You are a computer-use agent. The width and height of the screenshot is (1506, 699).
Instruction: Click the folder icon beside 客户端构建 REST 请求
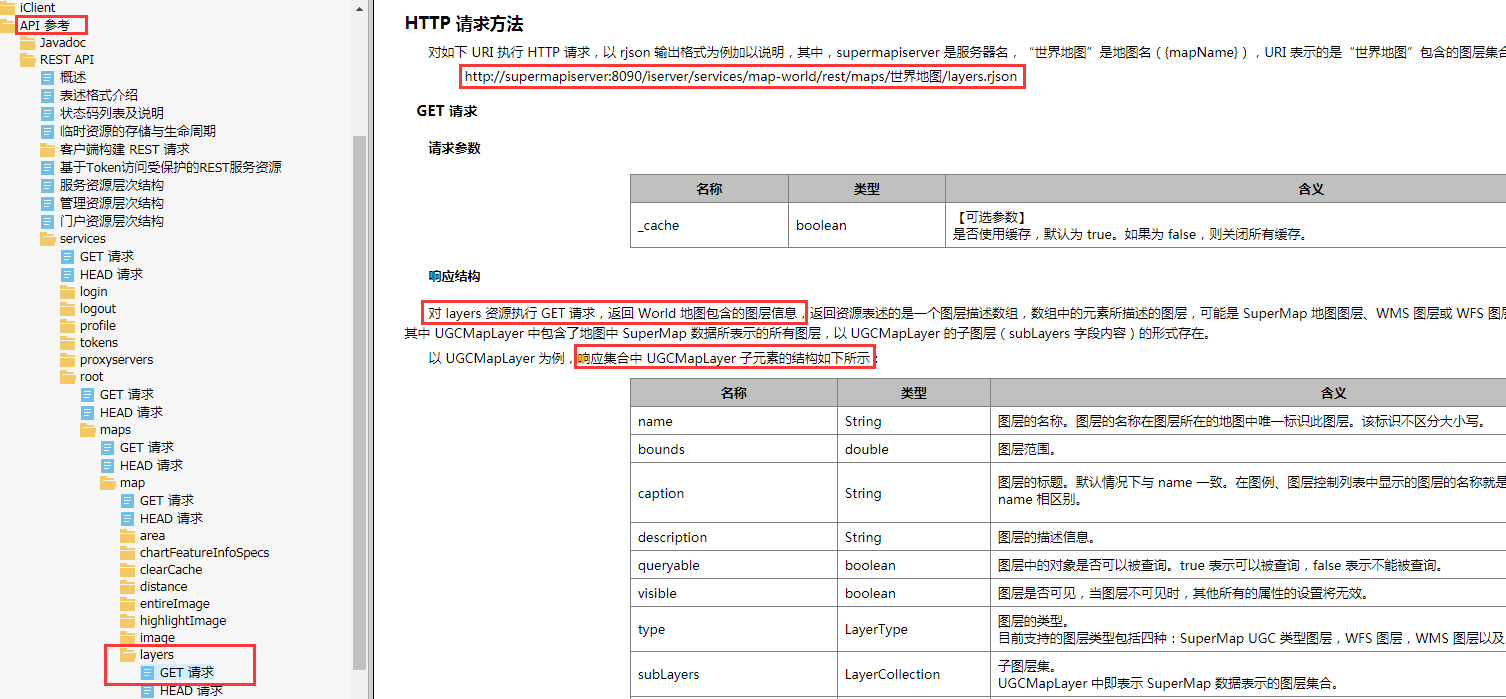point(47,150)
